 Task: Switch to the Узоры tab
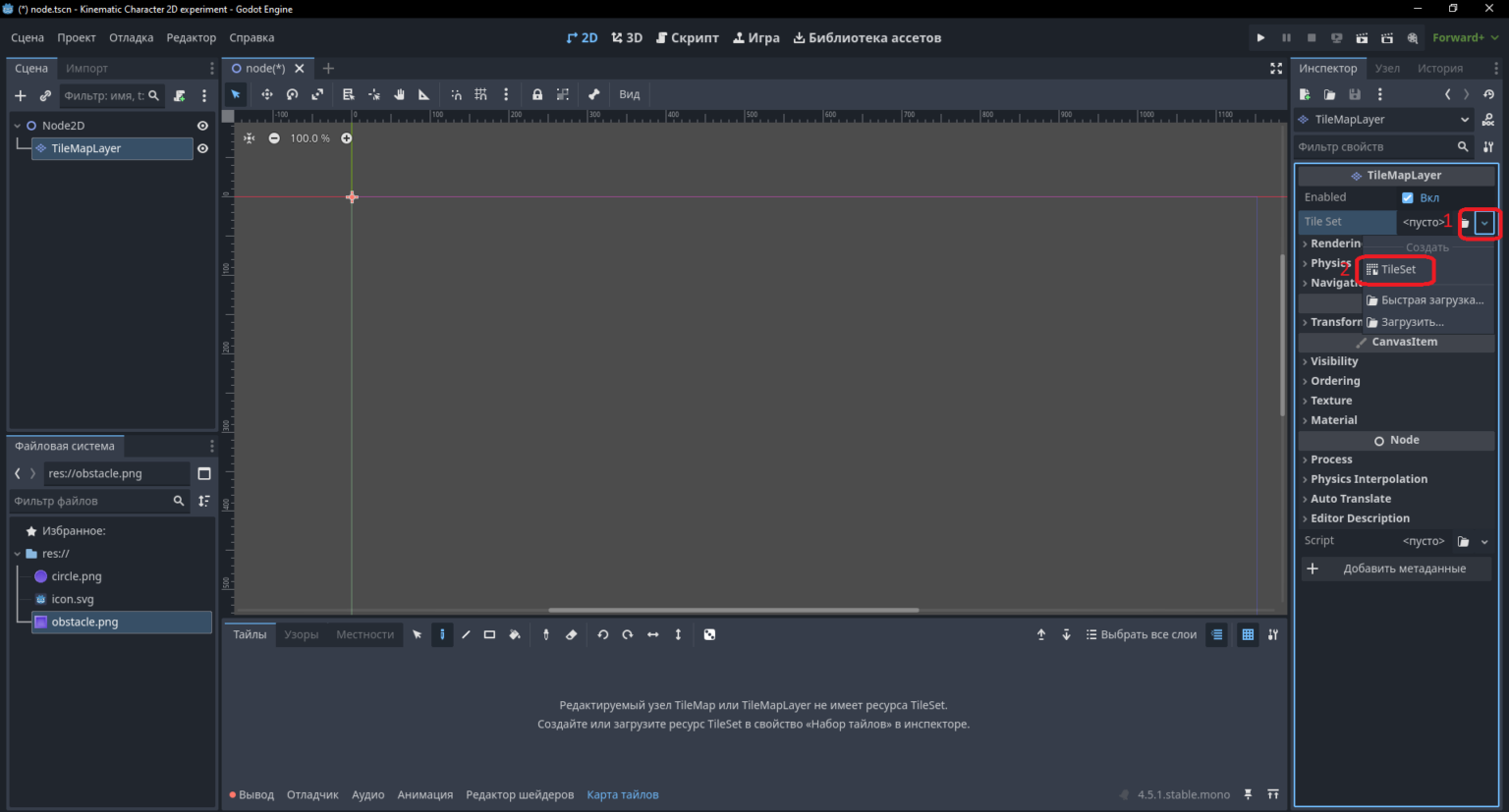click(x=302, y=634)
